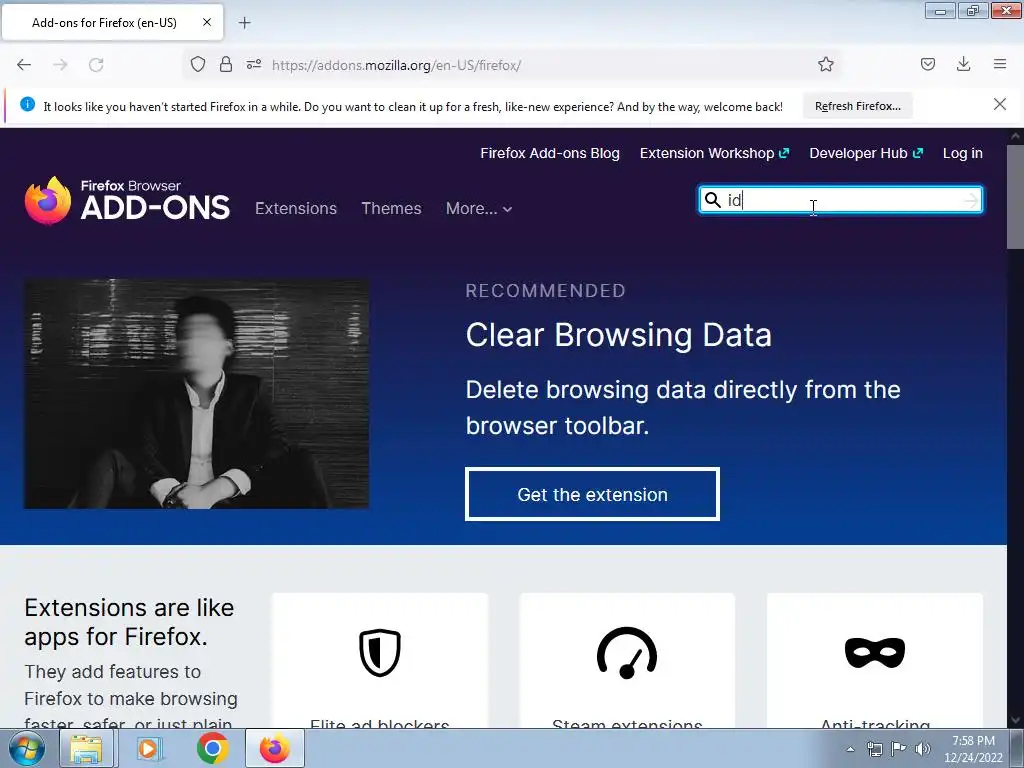The height and width of the screenshot is (768, 1024).
Task: Open the Firefox Add-ons Blog link
Action: pos(550,153)
